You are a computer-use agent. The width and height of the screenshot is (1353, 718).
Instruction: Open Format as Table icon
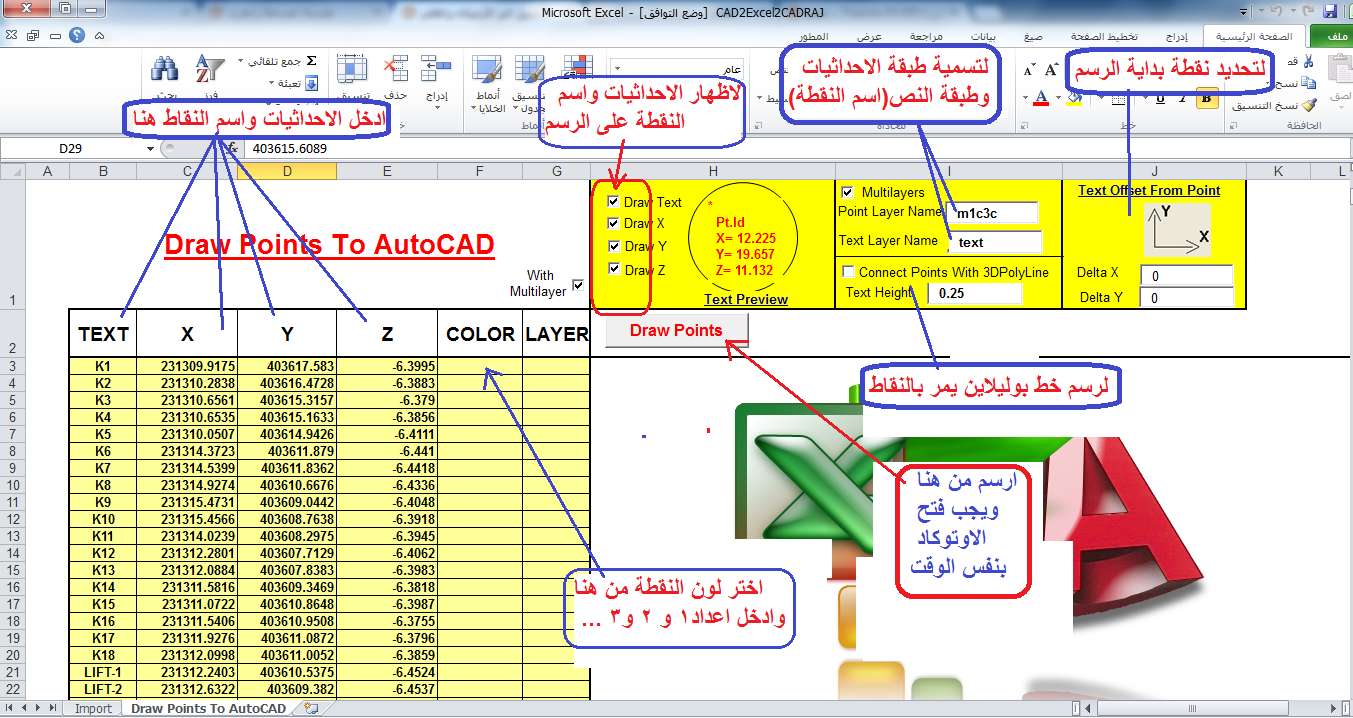tap(529, 68)
